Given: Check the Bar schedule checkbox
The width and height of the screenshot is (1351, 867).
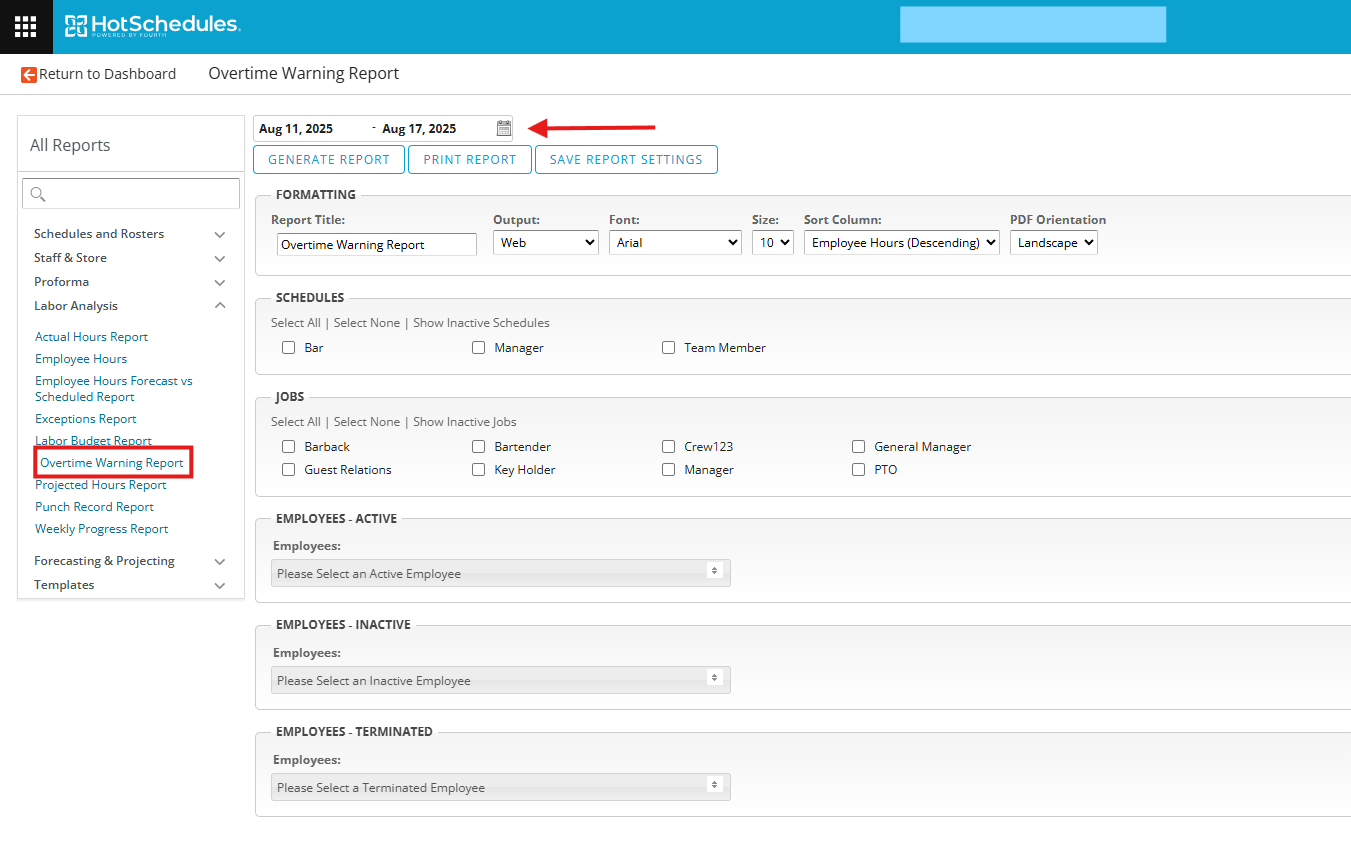Looking at the screenshot, I should pyautogui.click(x=288, y=348).
